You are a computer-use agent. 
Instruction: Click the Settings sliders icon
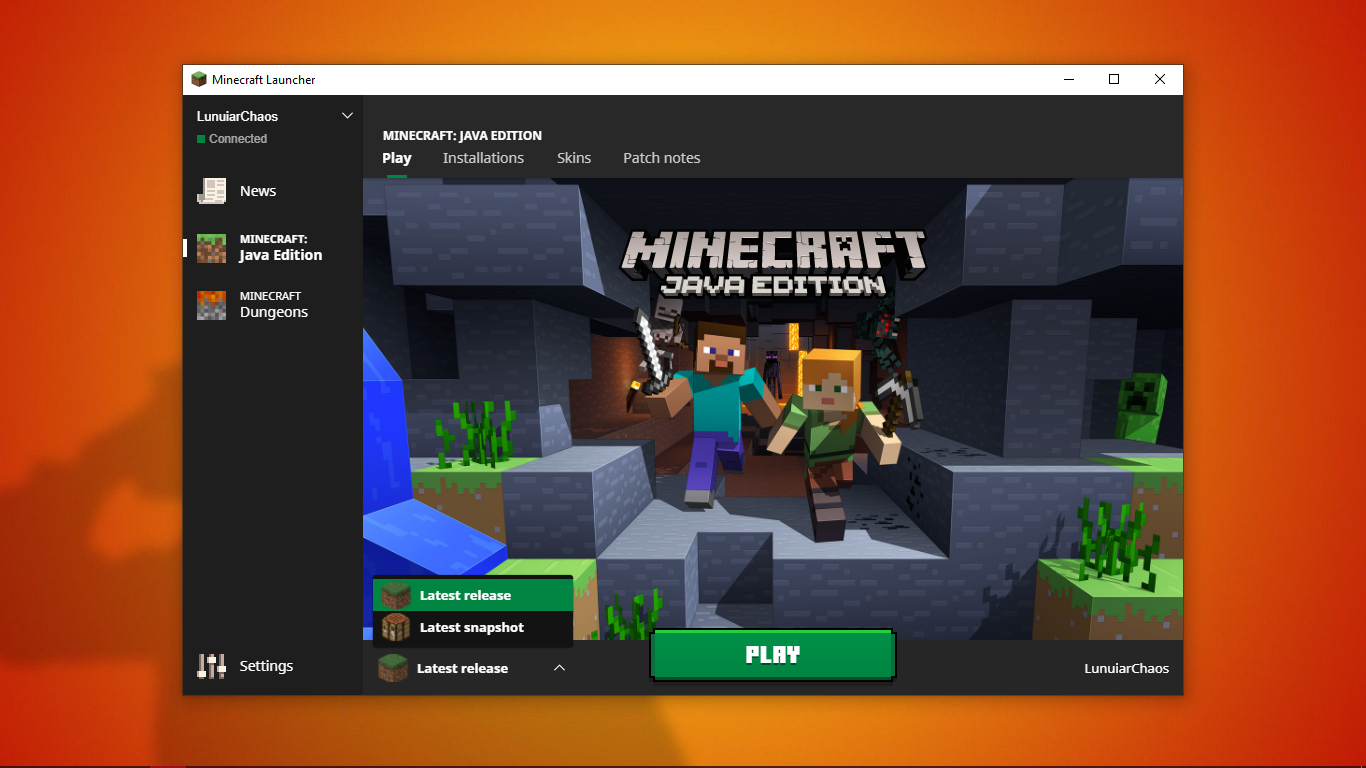point(212,666)
